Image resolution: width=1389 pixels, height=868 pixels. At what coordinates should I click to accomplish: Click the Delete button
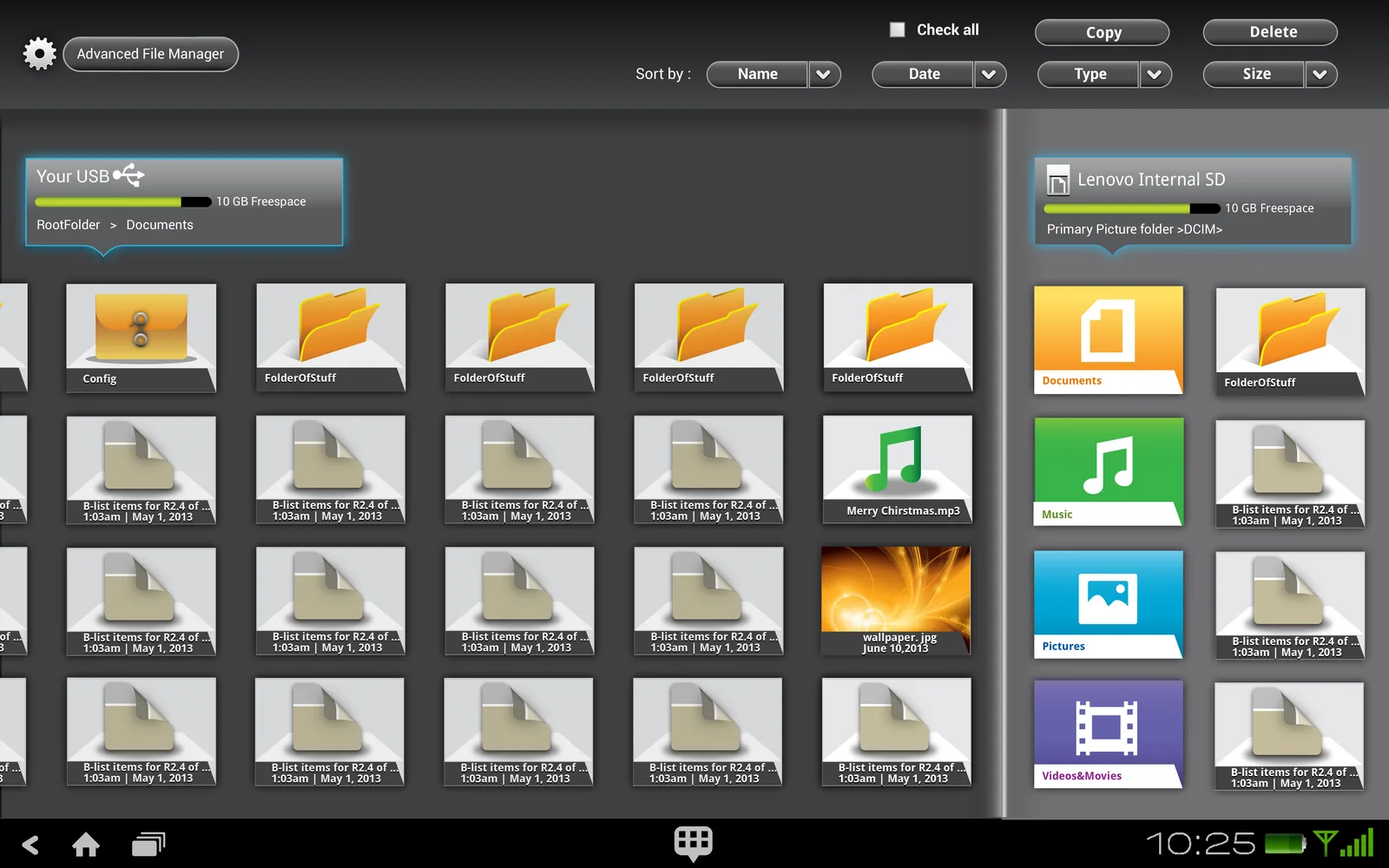(x=1270, y=32)
